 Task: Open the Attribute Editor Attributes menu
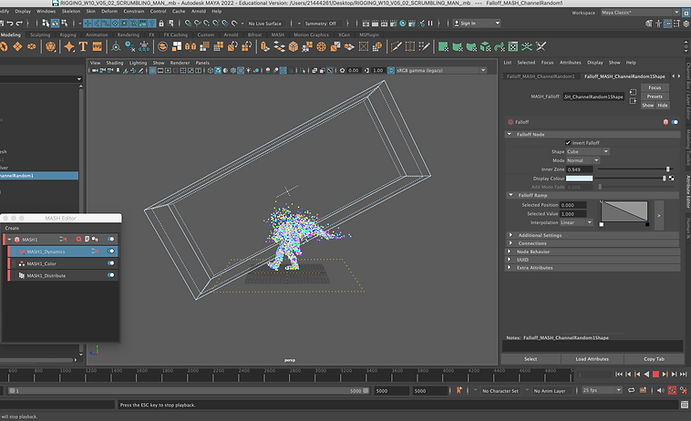coord(570,63)
